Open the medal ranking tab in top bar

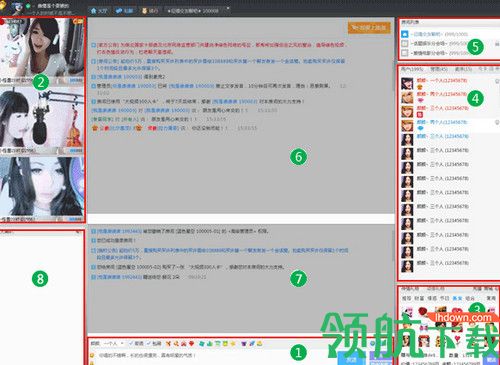point(150,11)
